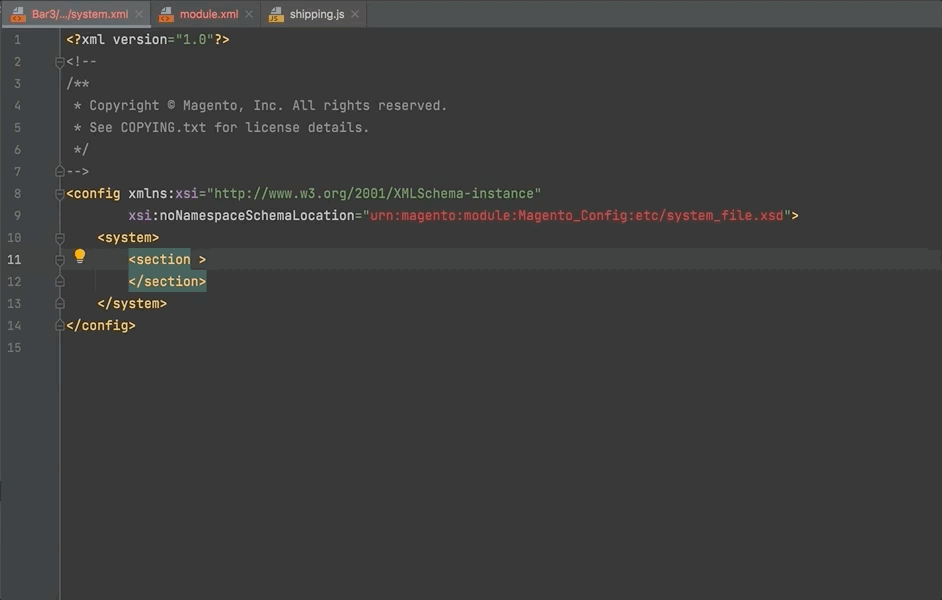Collapse the comment block at line 2
942x600 pixels.
click(x=60, y=62)
